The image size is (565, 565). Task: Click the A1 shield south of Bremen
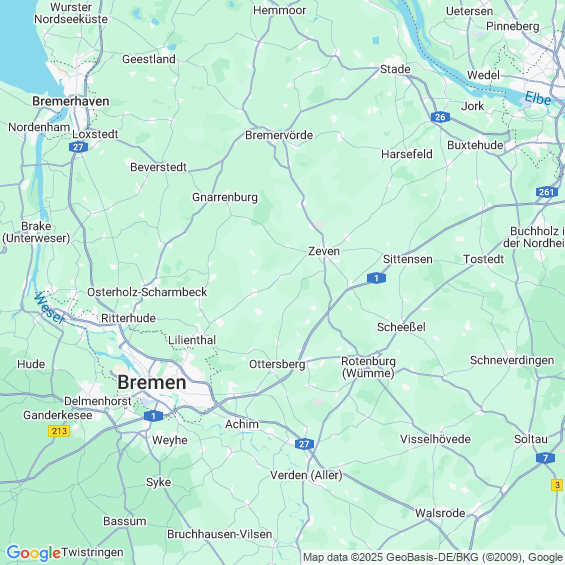153,417
